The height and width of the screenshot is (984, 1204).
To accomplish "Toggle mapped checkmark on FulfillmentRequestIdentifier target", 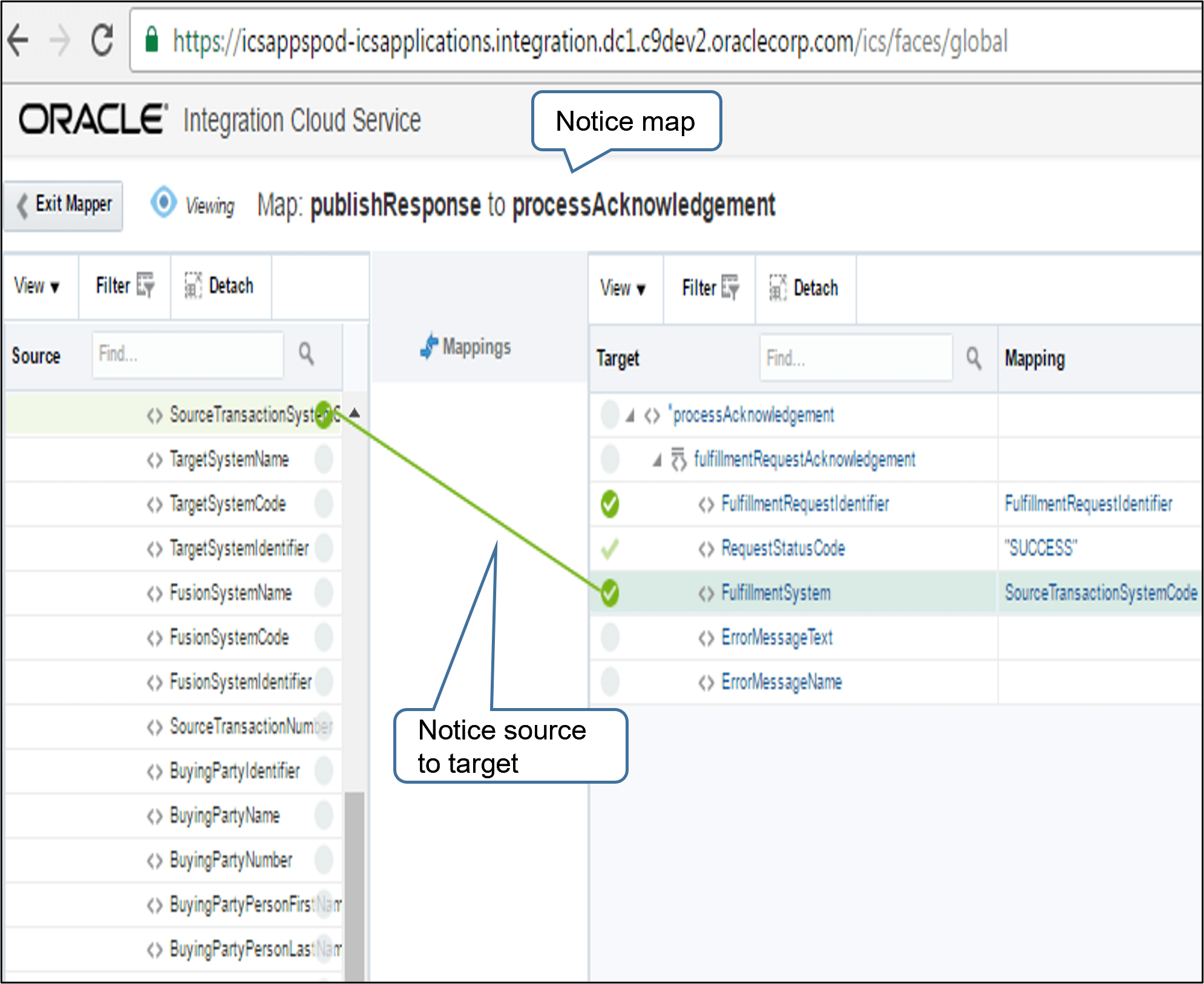I will click(610, 503).
